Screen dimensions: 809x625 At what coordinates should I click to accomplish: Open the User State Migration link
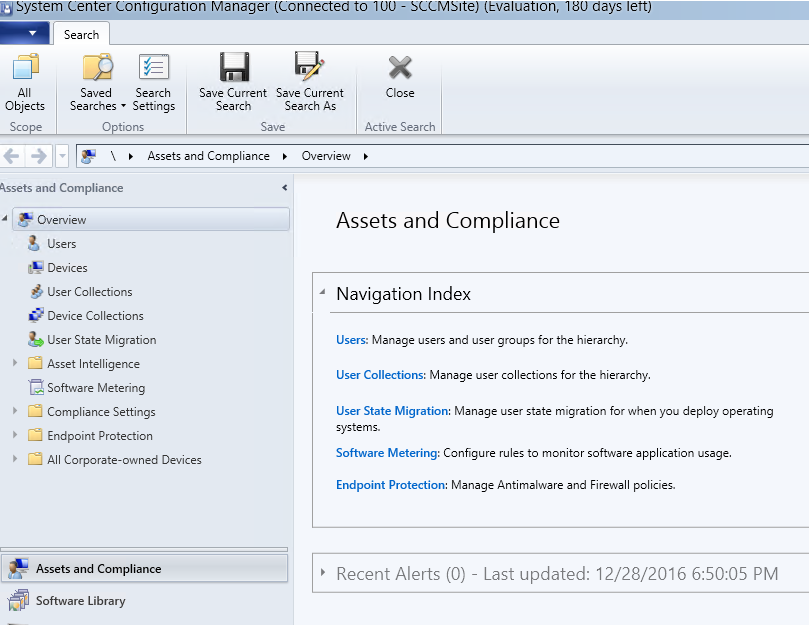(392, 411)
